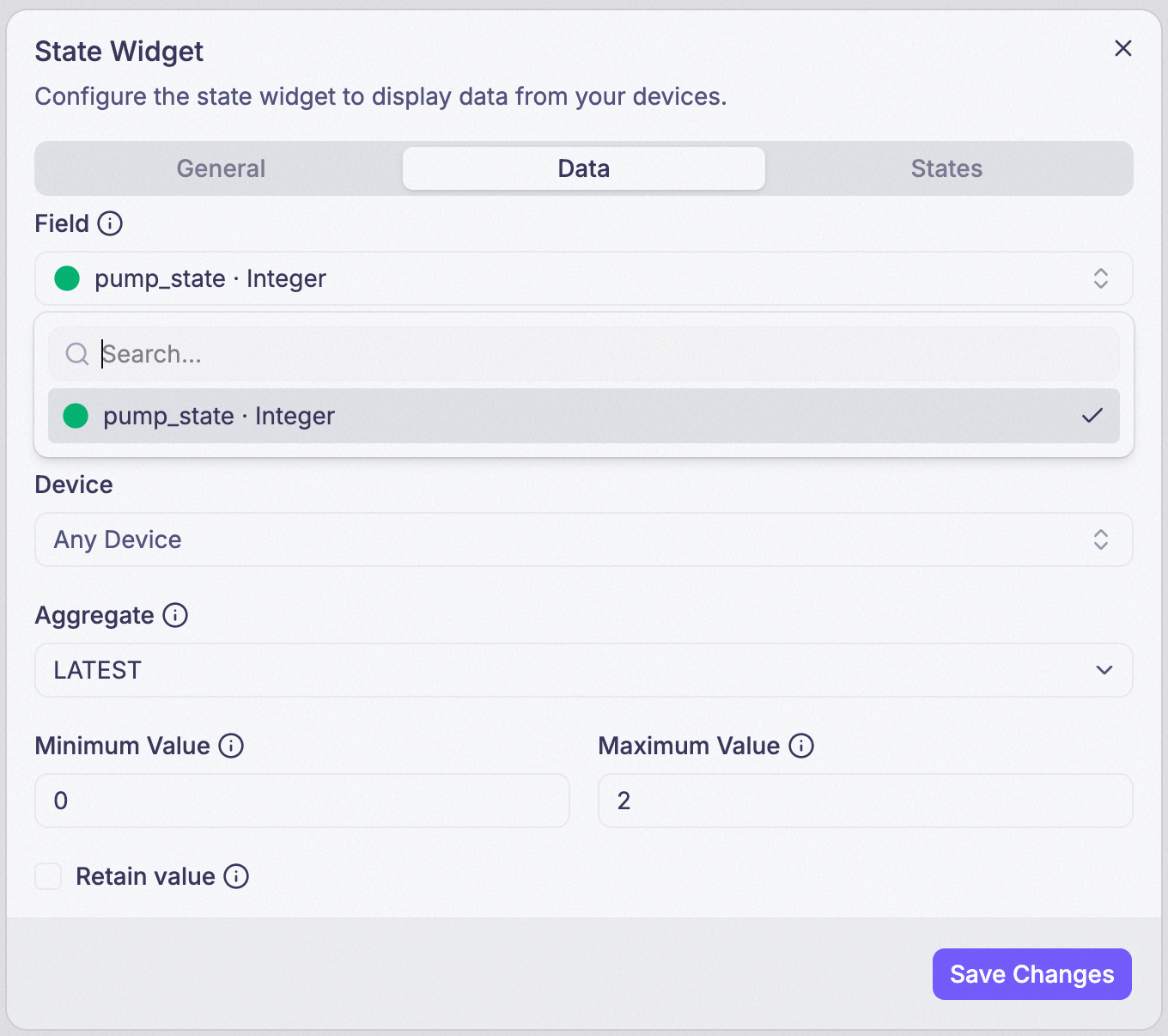The width and height of the screenshot is (1168, 1036).
Task: Switch to the States tab
Action: pyautogui.click(x=946, y=168)
